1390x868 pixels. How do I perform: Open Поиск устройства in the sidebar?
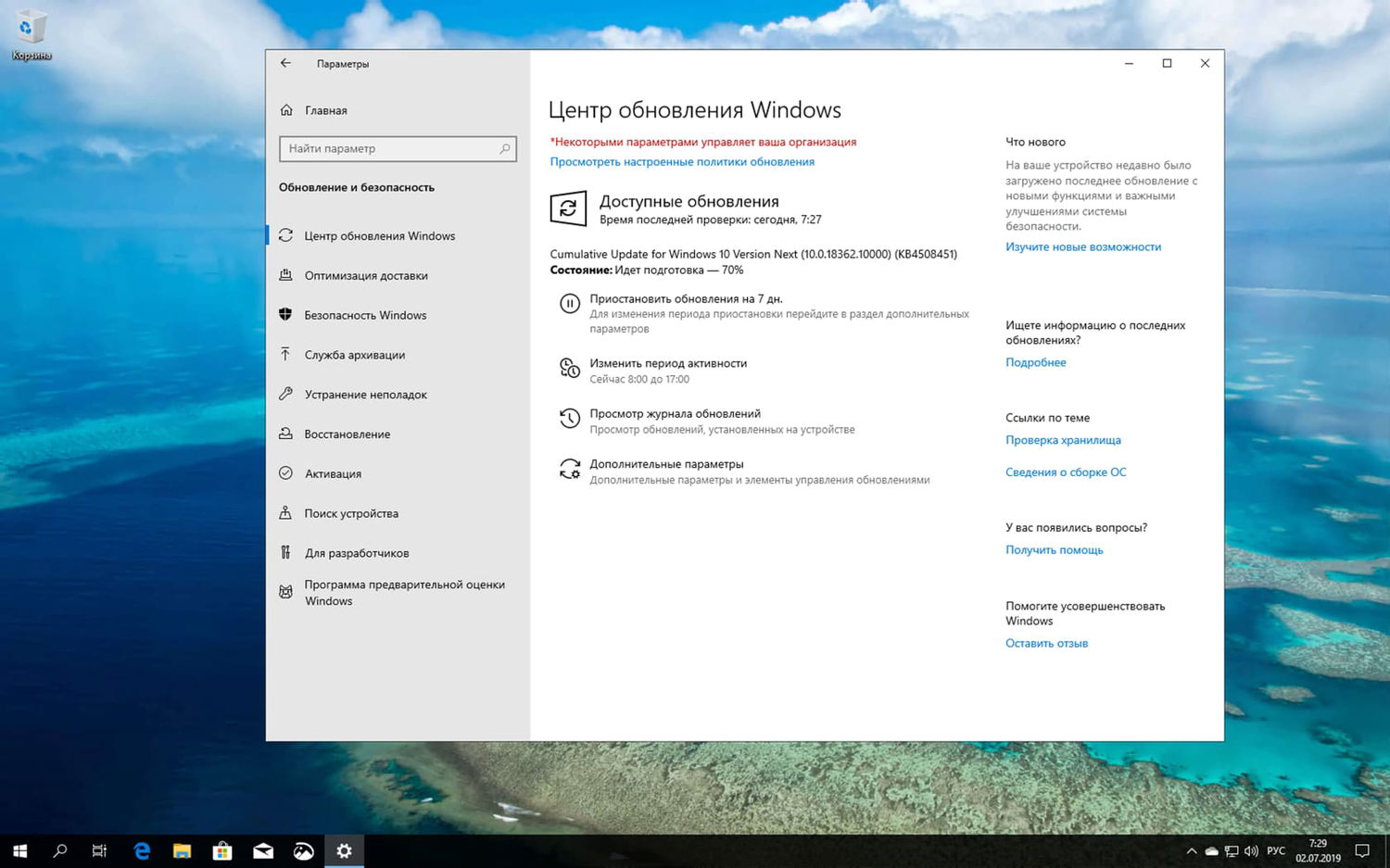tap(351, 512)
